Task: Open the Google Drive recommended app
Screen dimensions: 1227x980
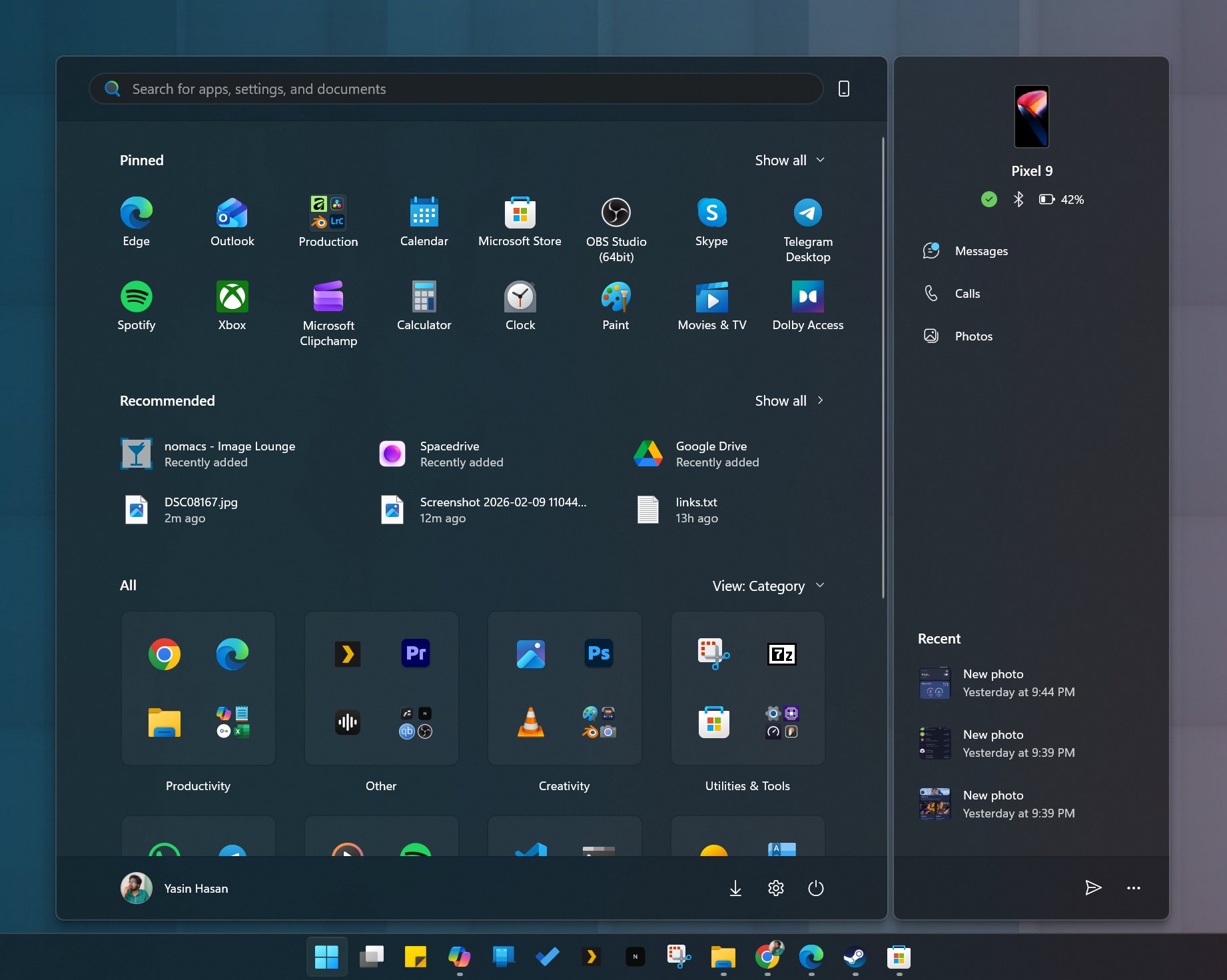Action: pos(696,454)
